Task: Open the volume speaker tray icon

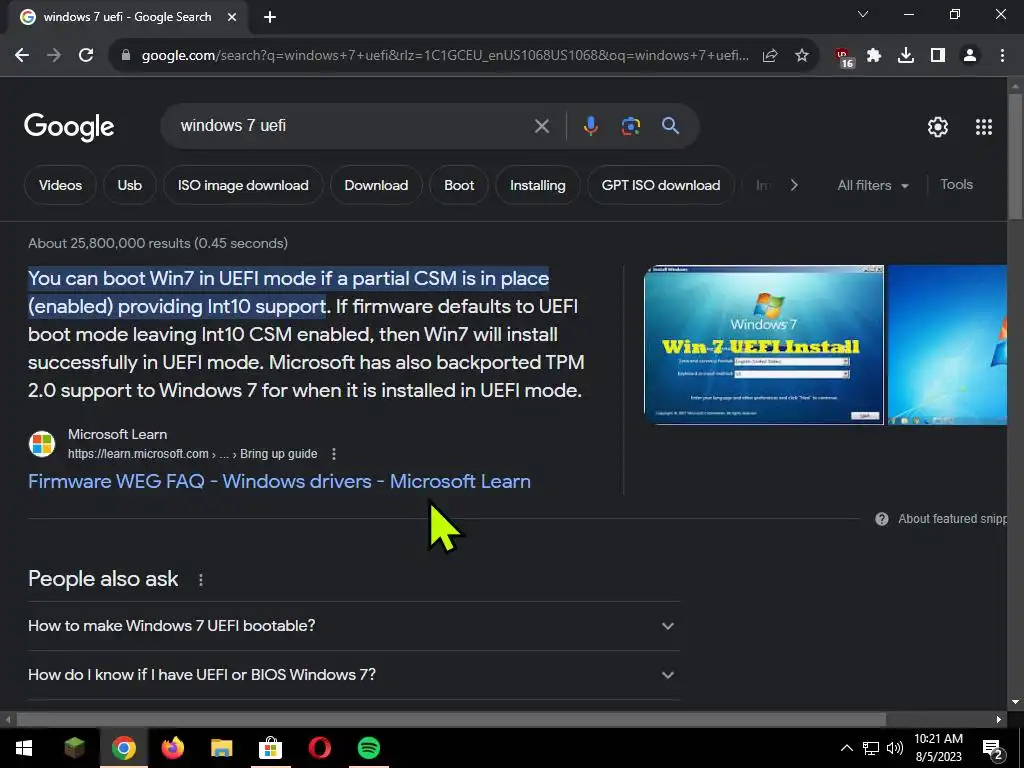Action: pyautogui.click(x=895, y=748)
